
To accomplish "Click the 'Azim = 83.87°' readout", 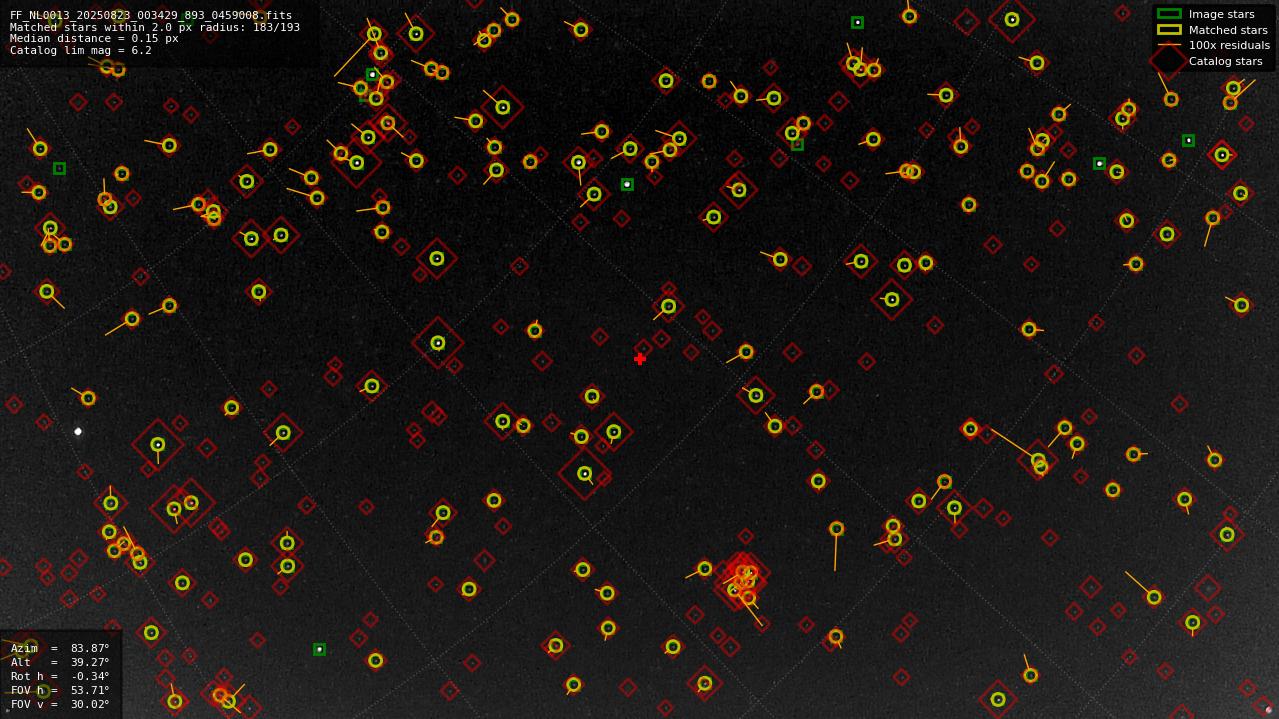I will pos(60,648).
